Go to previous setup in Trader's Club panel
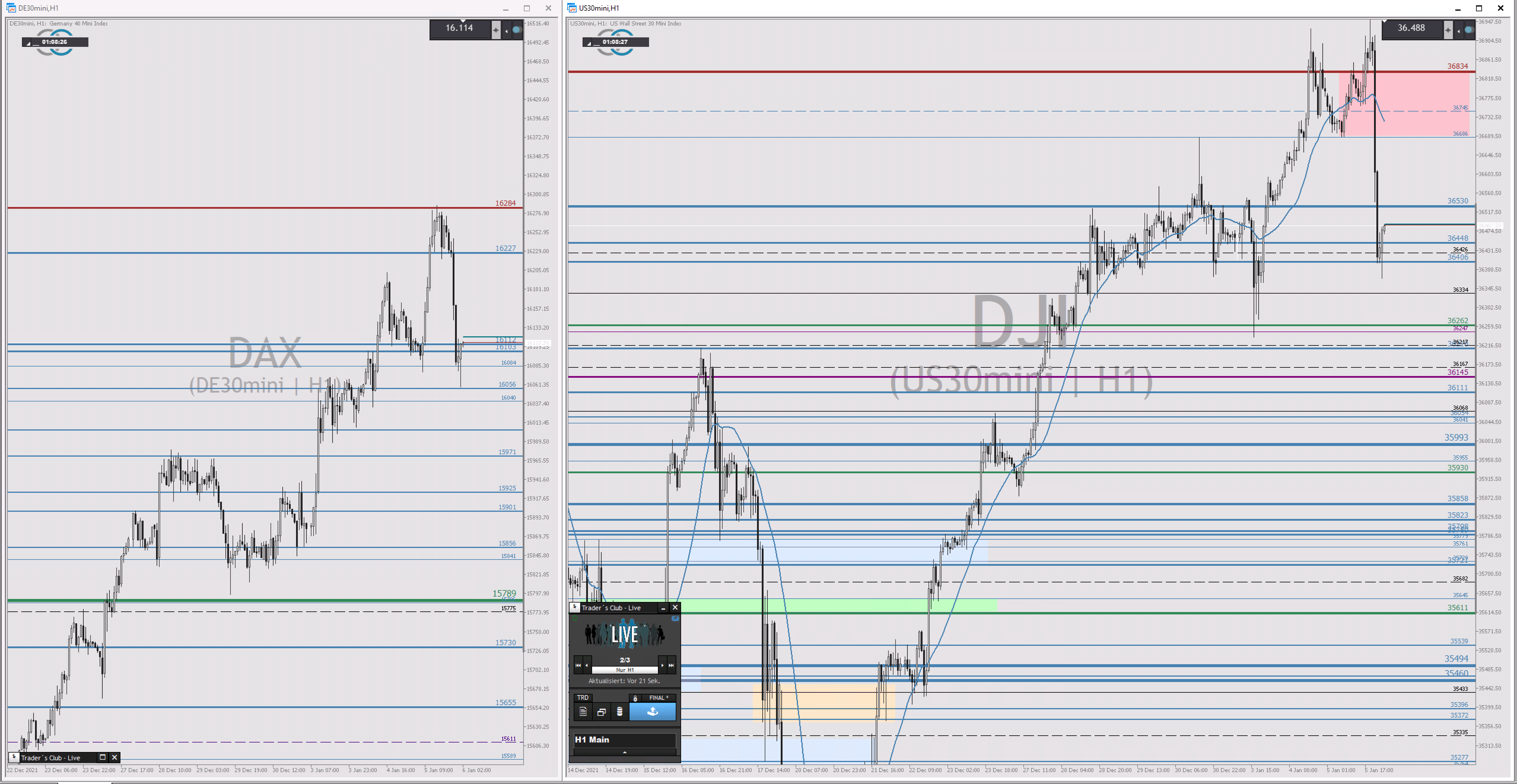Viewport: 1517px width, 784px height. 587,665
